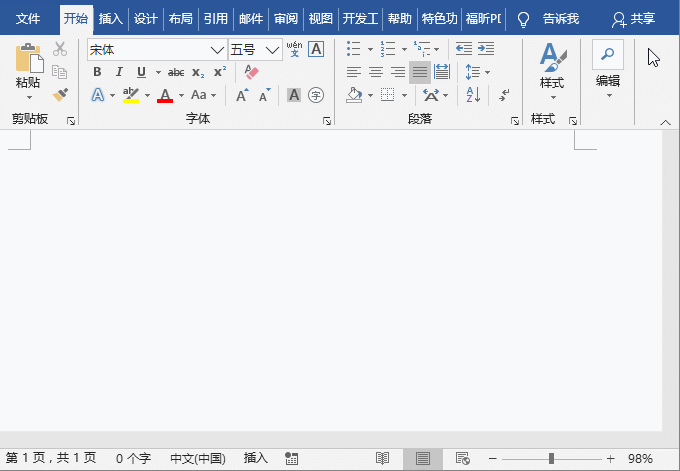680x471 pixels.
Task: Open the 样式 styles gallery button
Action: coord(552,72)
